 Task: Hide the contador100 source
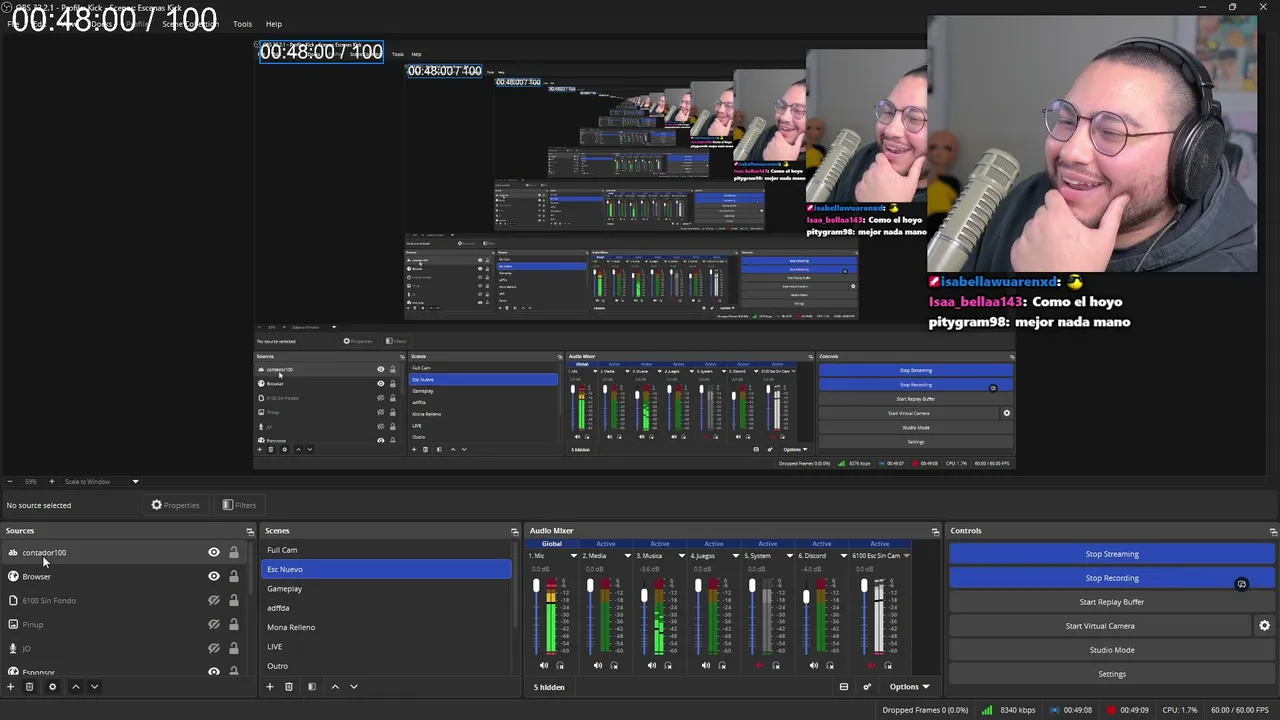pos(213,552)
